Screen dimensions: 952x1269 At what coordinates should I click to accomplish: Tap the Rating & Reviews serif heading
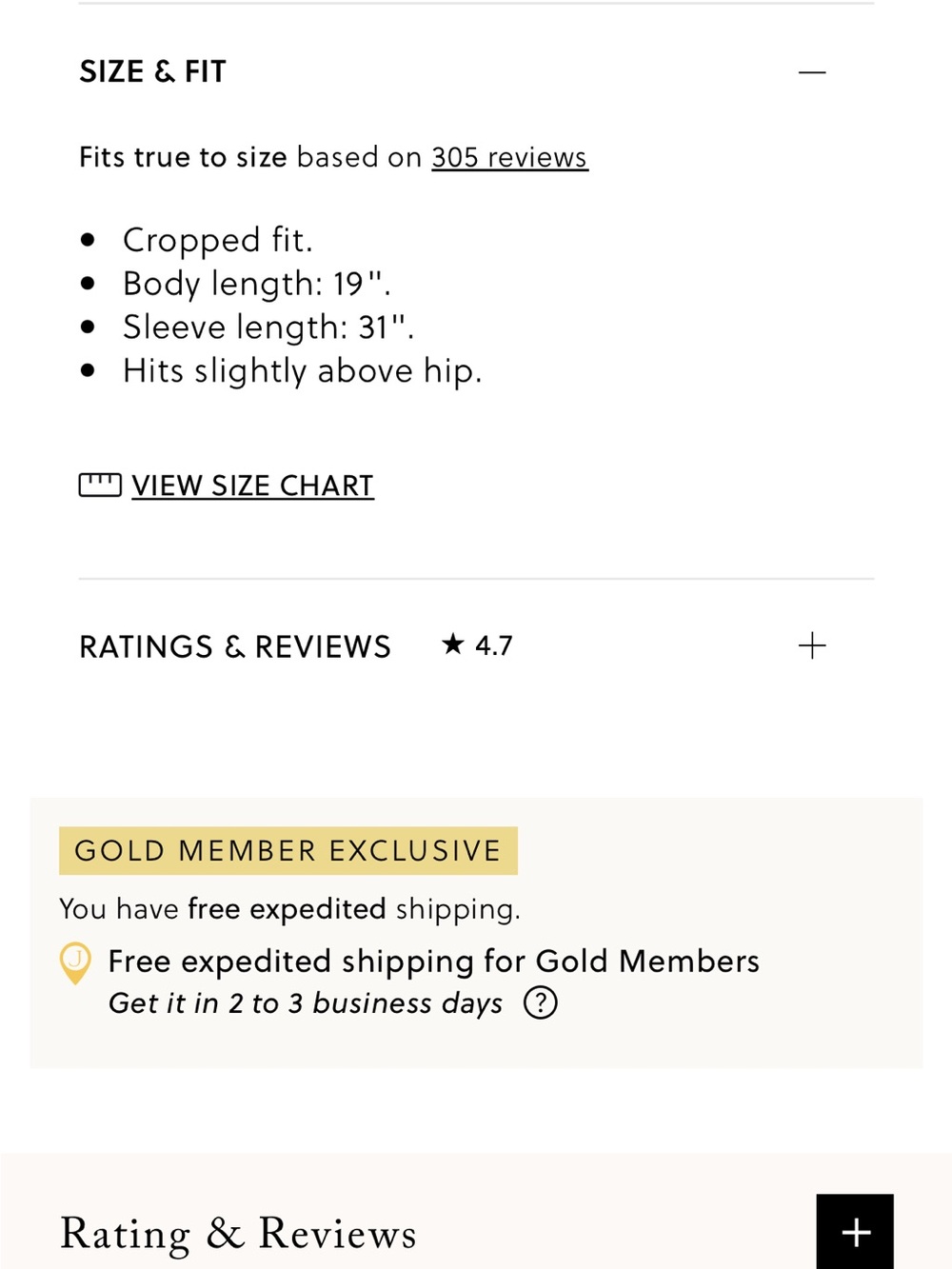coord(238,1234)
